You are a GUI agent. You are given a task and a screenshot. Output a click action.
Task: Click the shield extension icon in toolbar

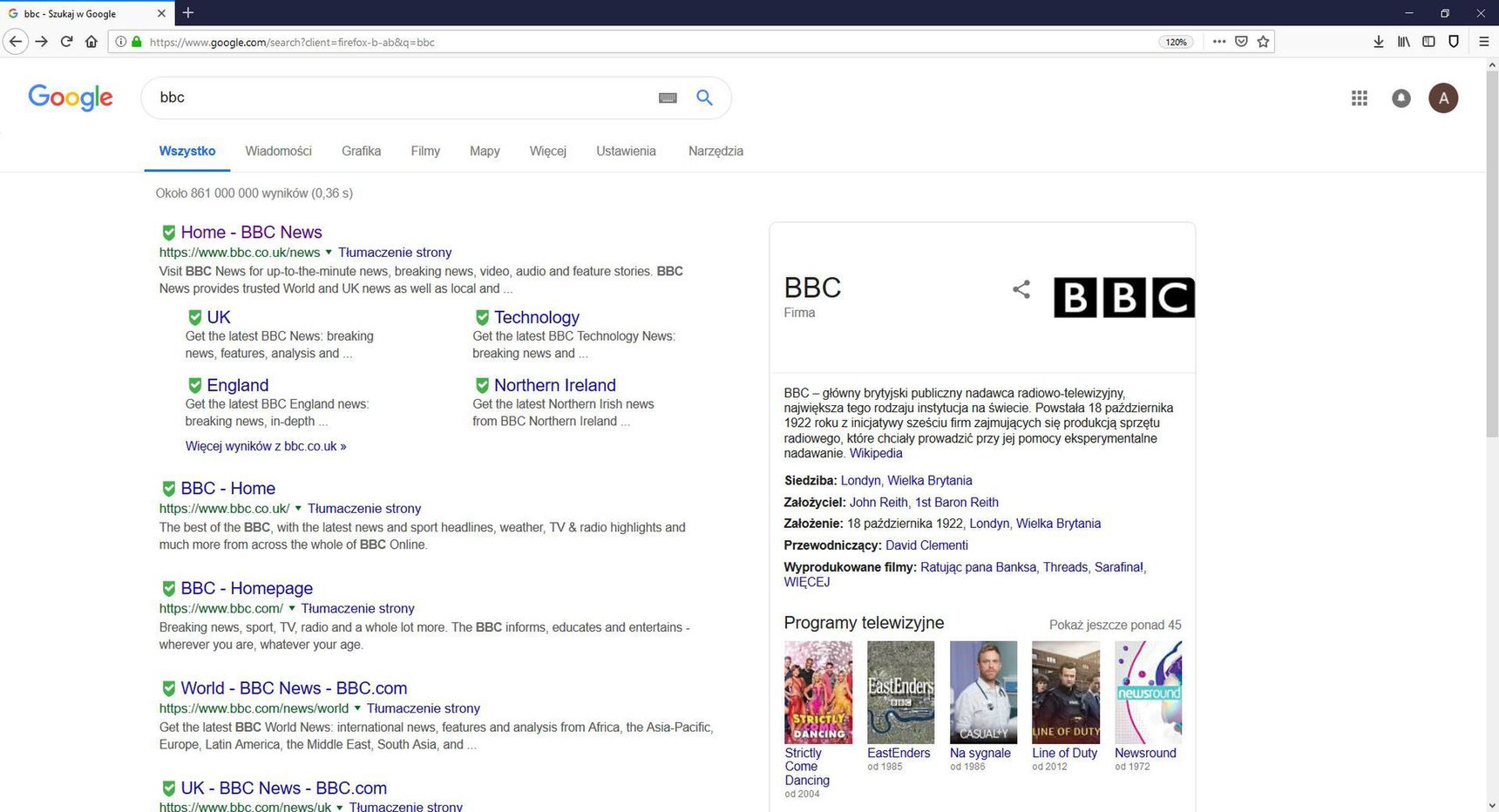tap(1454, 42)
